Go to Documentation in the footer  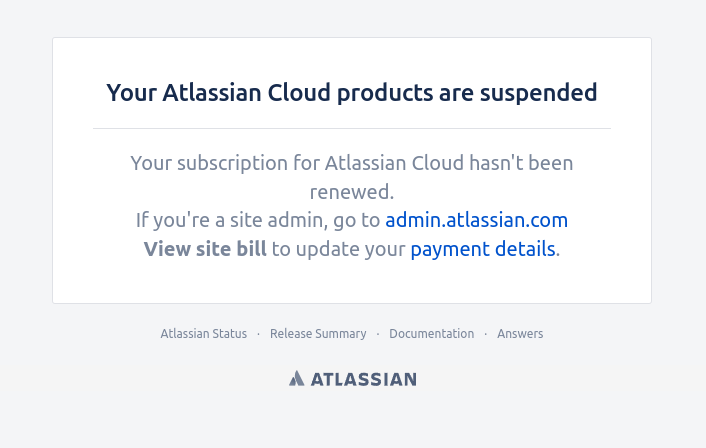(431, 334)
